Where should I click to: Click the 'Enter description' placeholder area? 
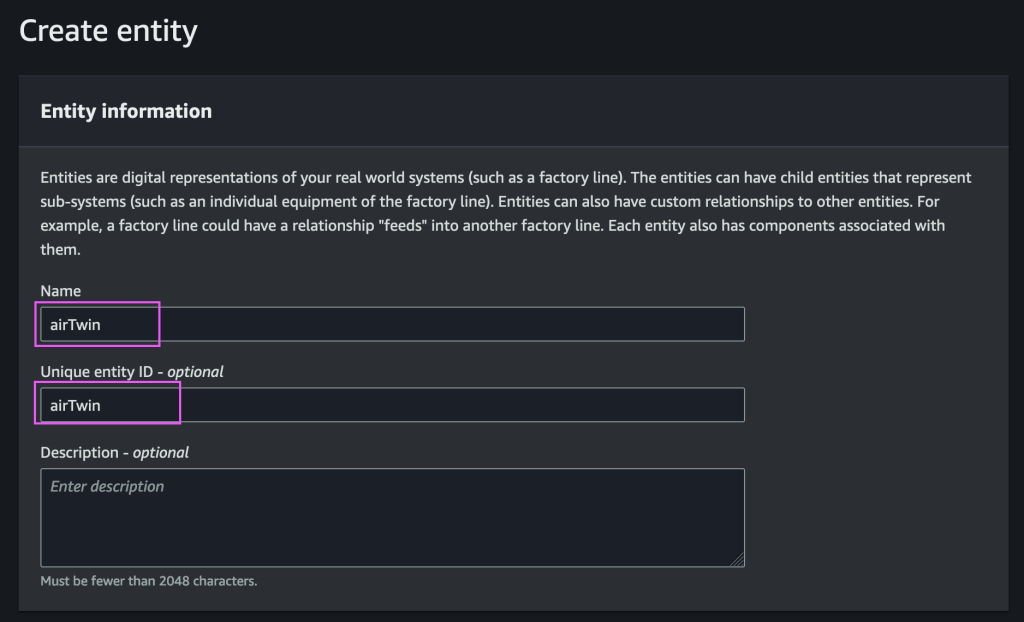106,486
